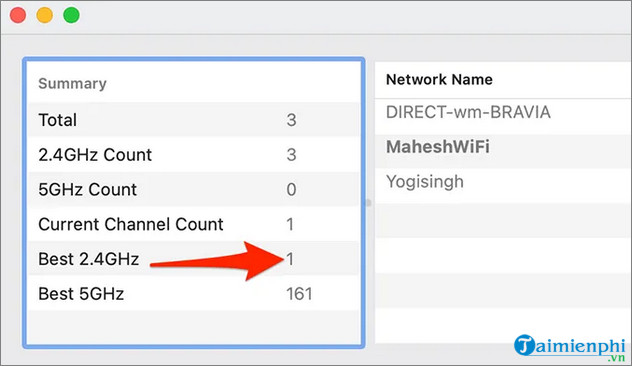Select the Best 2.4GHz row label

click(89, 259)
